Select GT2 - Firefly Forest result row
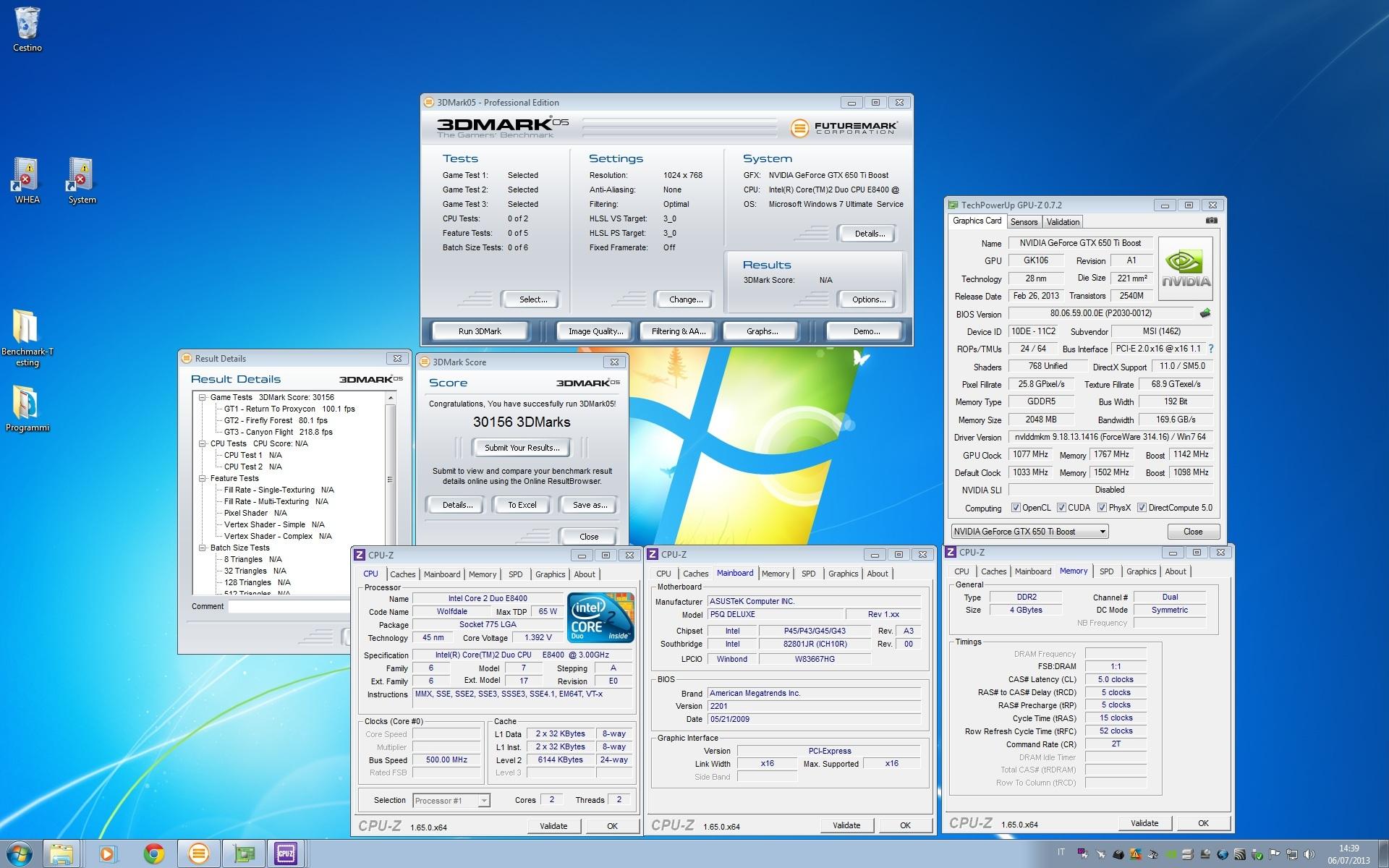Image resolution: width=1389 pixels, height=868 pixels. coord(275,420)
